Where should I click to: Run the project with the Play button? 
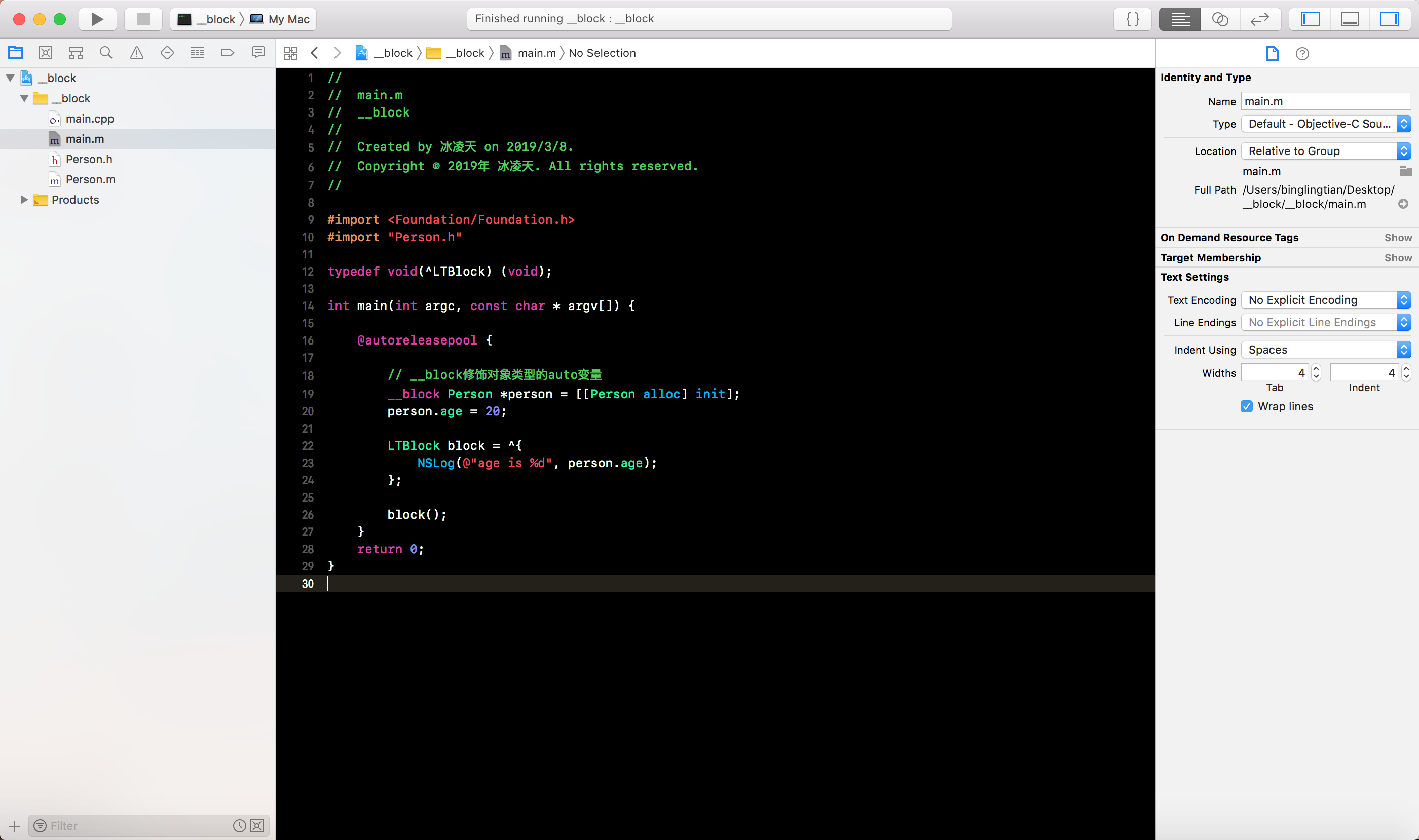97,19
